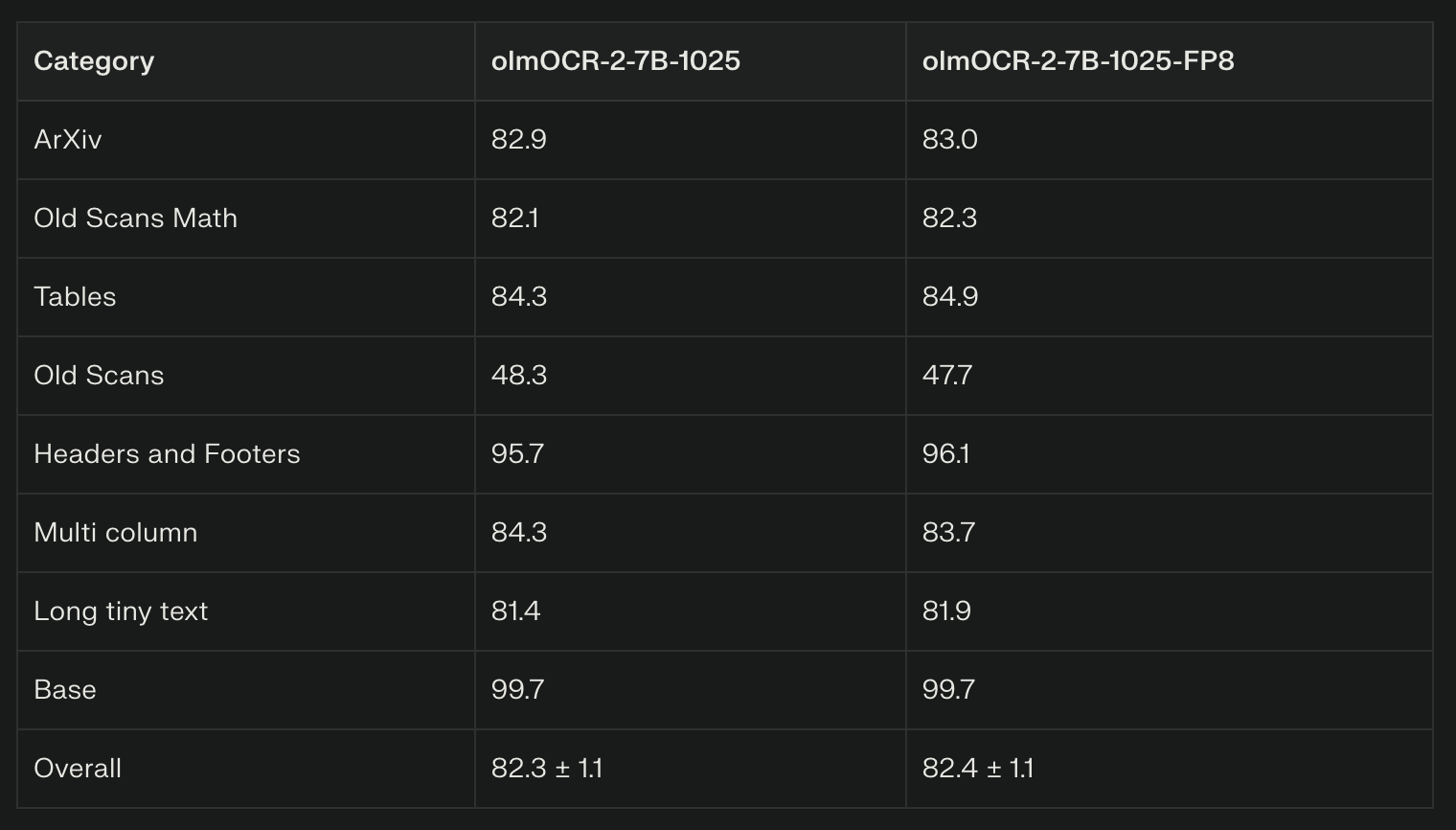Click the olmOCR-2-7B-1025-FP8 column header
This screenshot has width=1456, height=830.
[1078, 61]
